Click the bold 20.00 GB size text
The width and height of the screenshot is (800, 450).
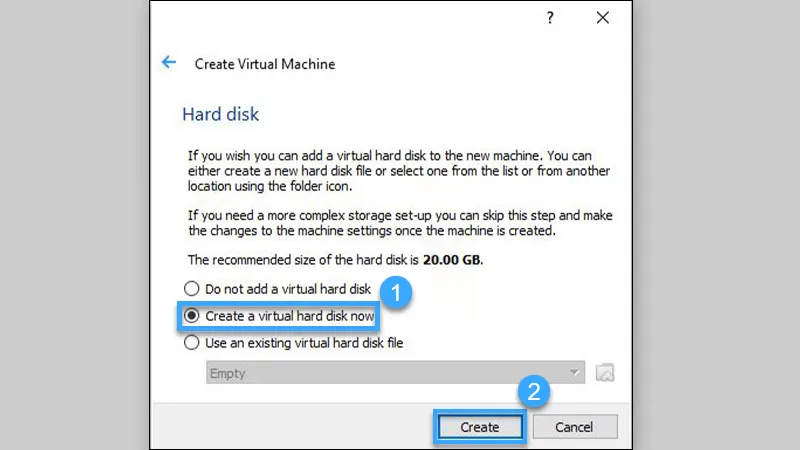452,260
